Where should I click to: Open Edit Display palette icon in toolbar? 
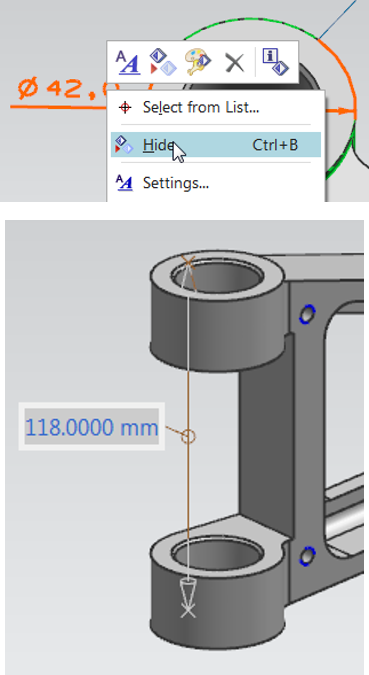tap(197, 62)
